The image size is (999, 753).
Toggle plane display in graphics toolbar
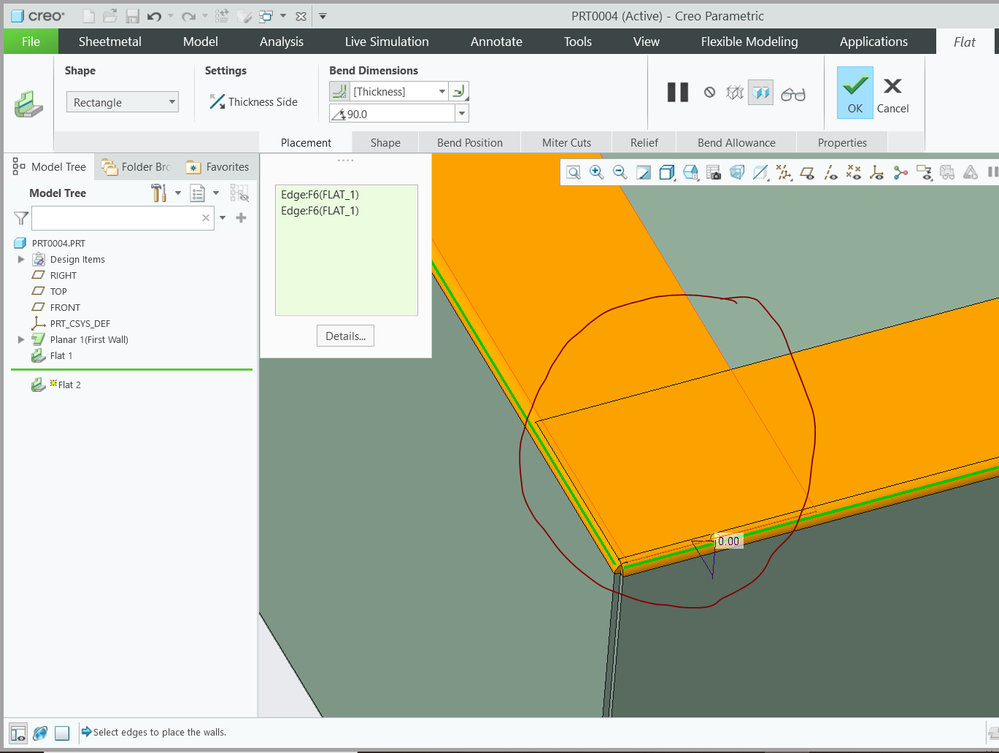[807, 172]
